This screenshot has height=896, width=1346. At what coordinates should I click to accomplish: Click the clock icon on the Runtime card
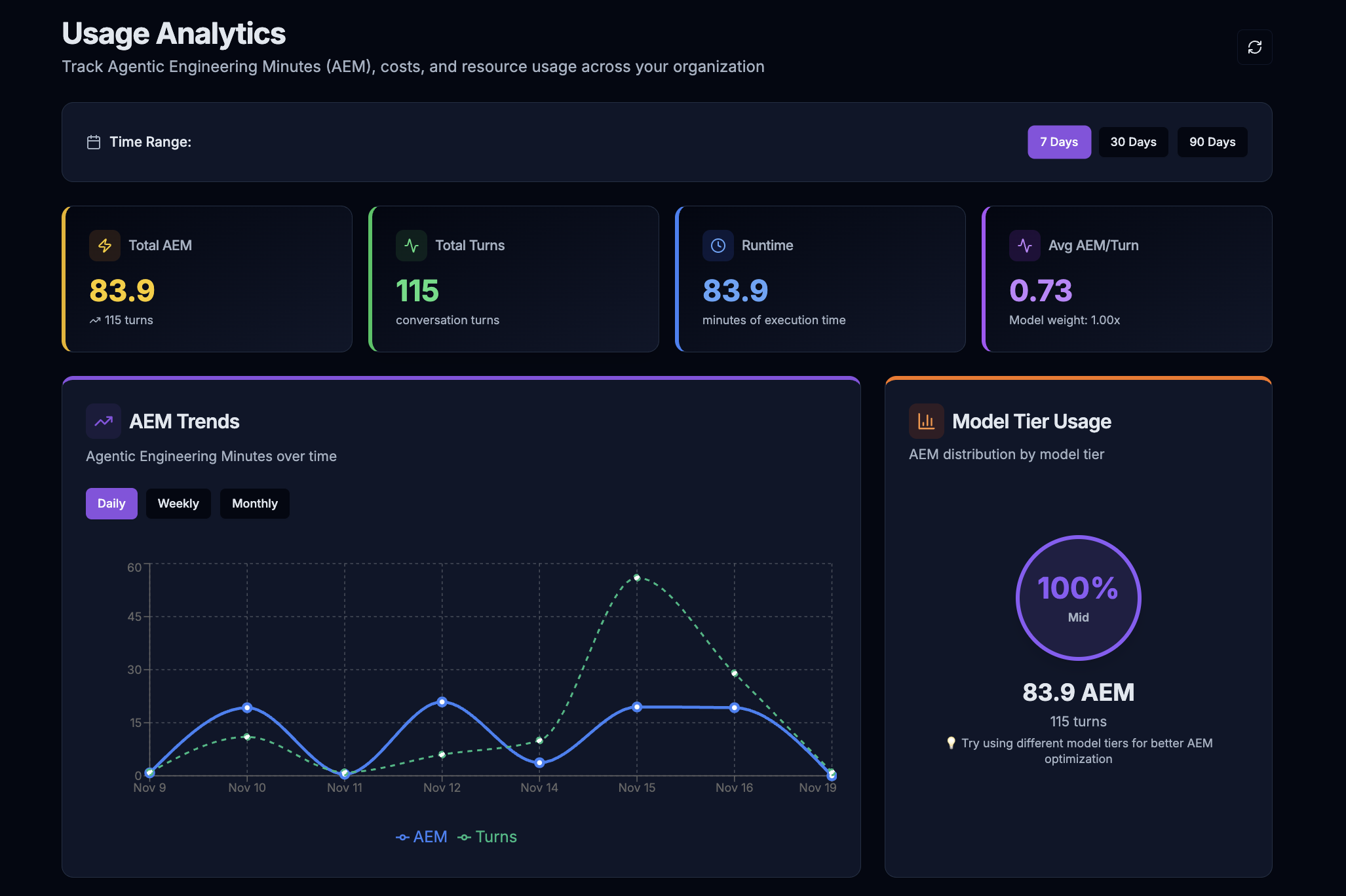(x=718, y=246)
